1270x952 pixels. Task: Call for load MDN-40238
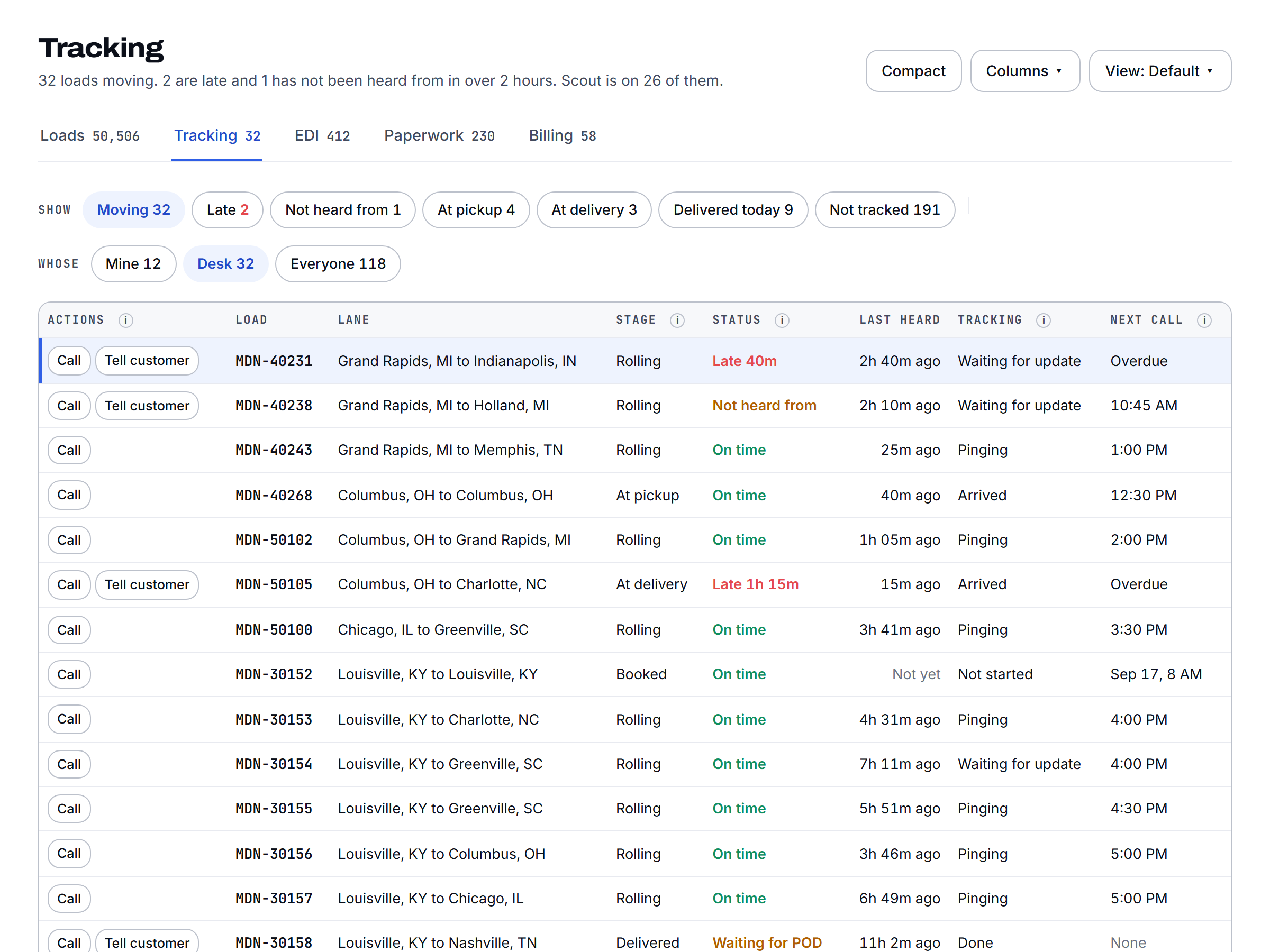[69, 406]
